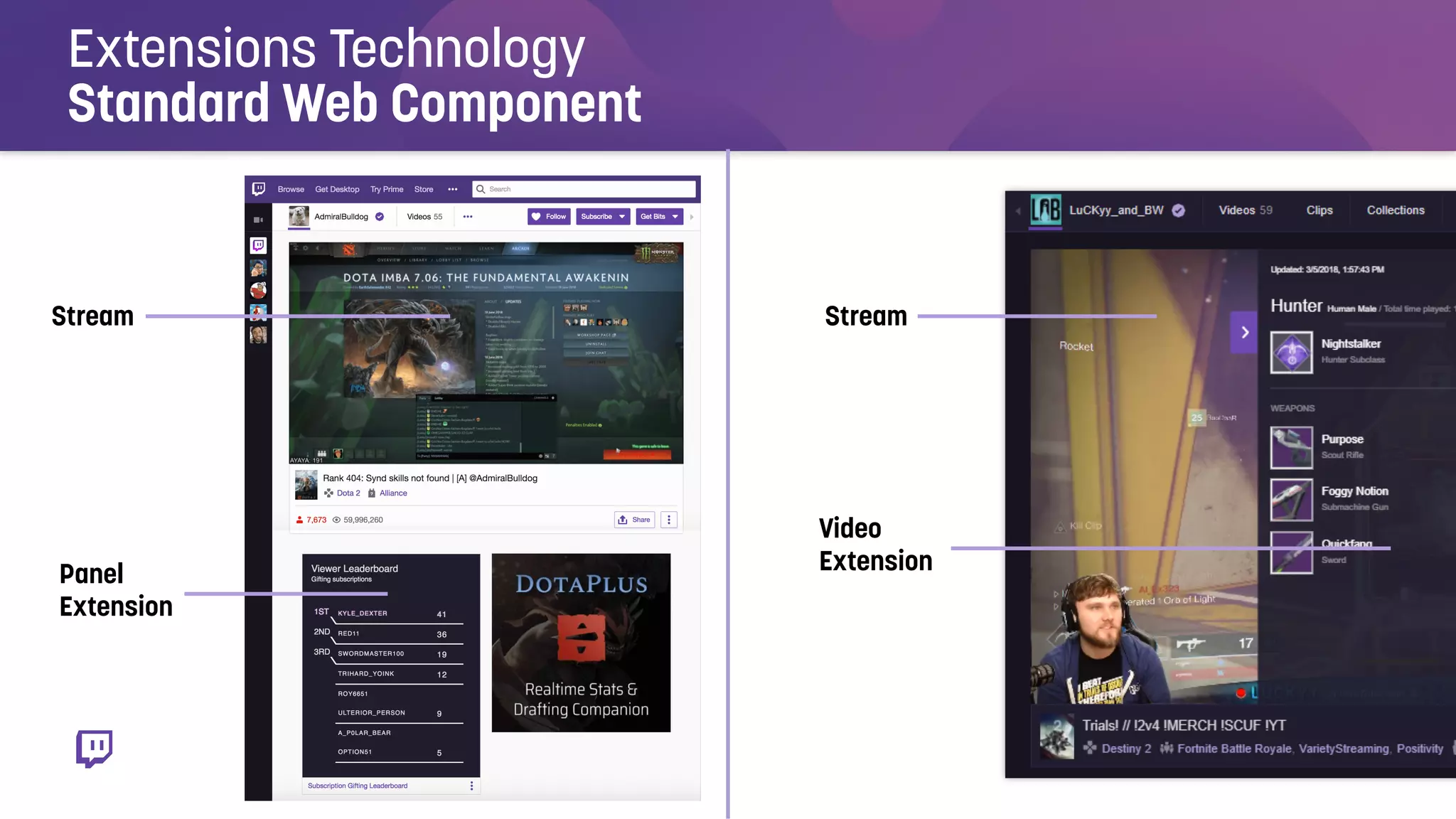The image size is (1456, 819).
Task: Click the purple Twitch icon in the sidebar
Action: point(258,245)
